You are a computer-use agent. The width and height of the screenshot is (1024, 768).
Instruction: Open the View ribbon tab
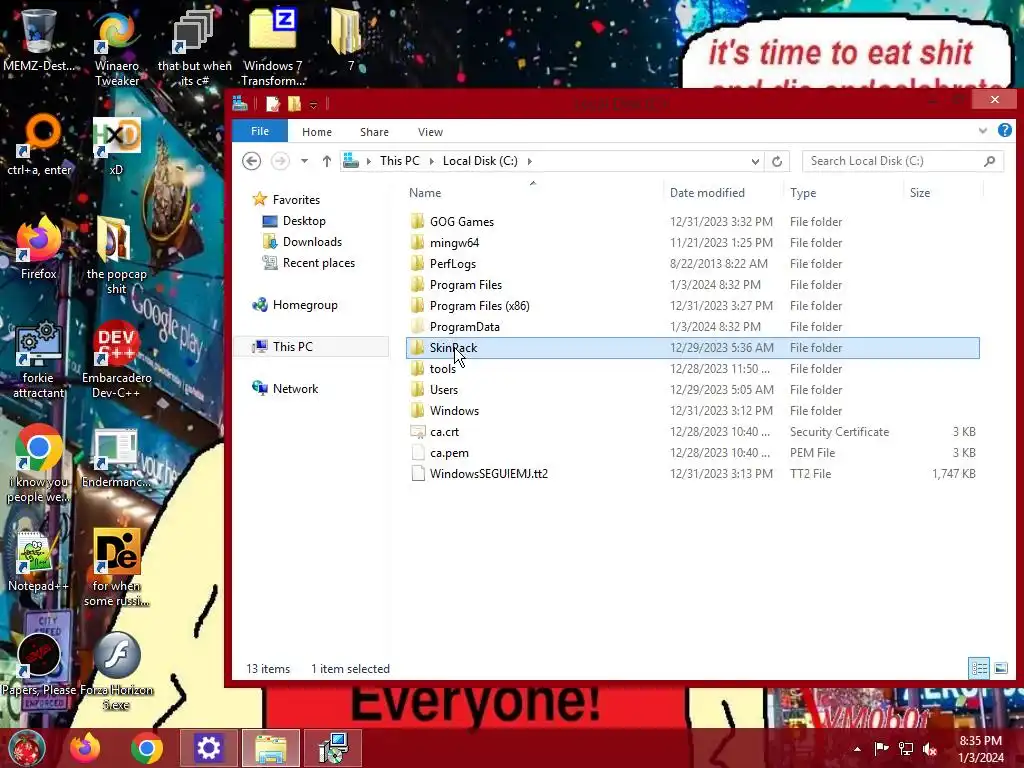tap(430, 132)
